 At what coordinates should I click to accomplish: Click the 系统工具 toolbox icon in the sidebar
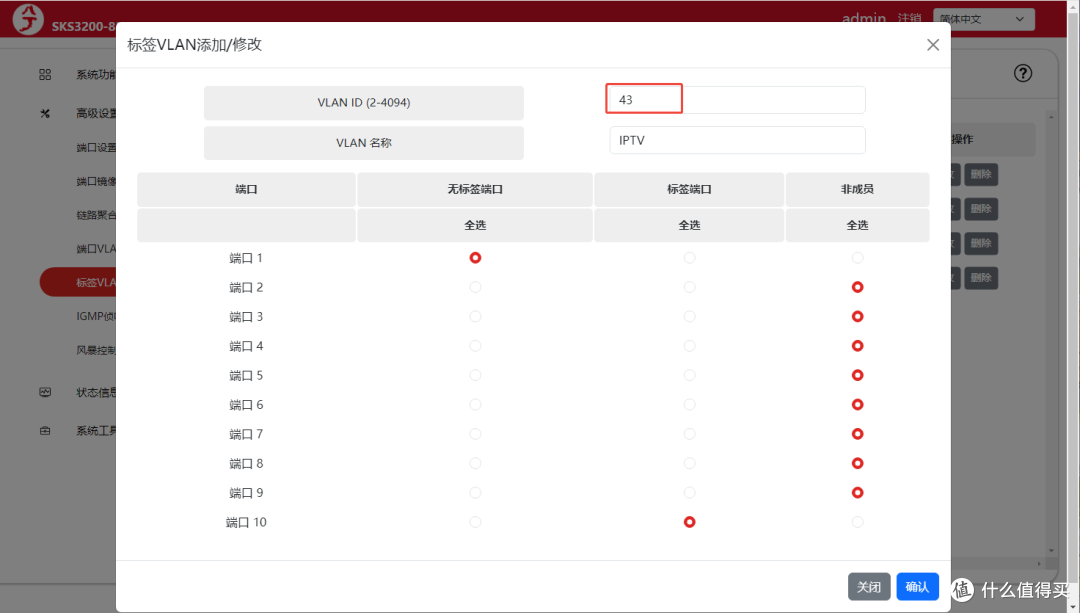[x=45, y=431]
